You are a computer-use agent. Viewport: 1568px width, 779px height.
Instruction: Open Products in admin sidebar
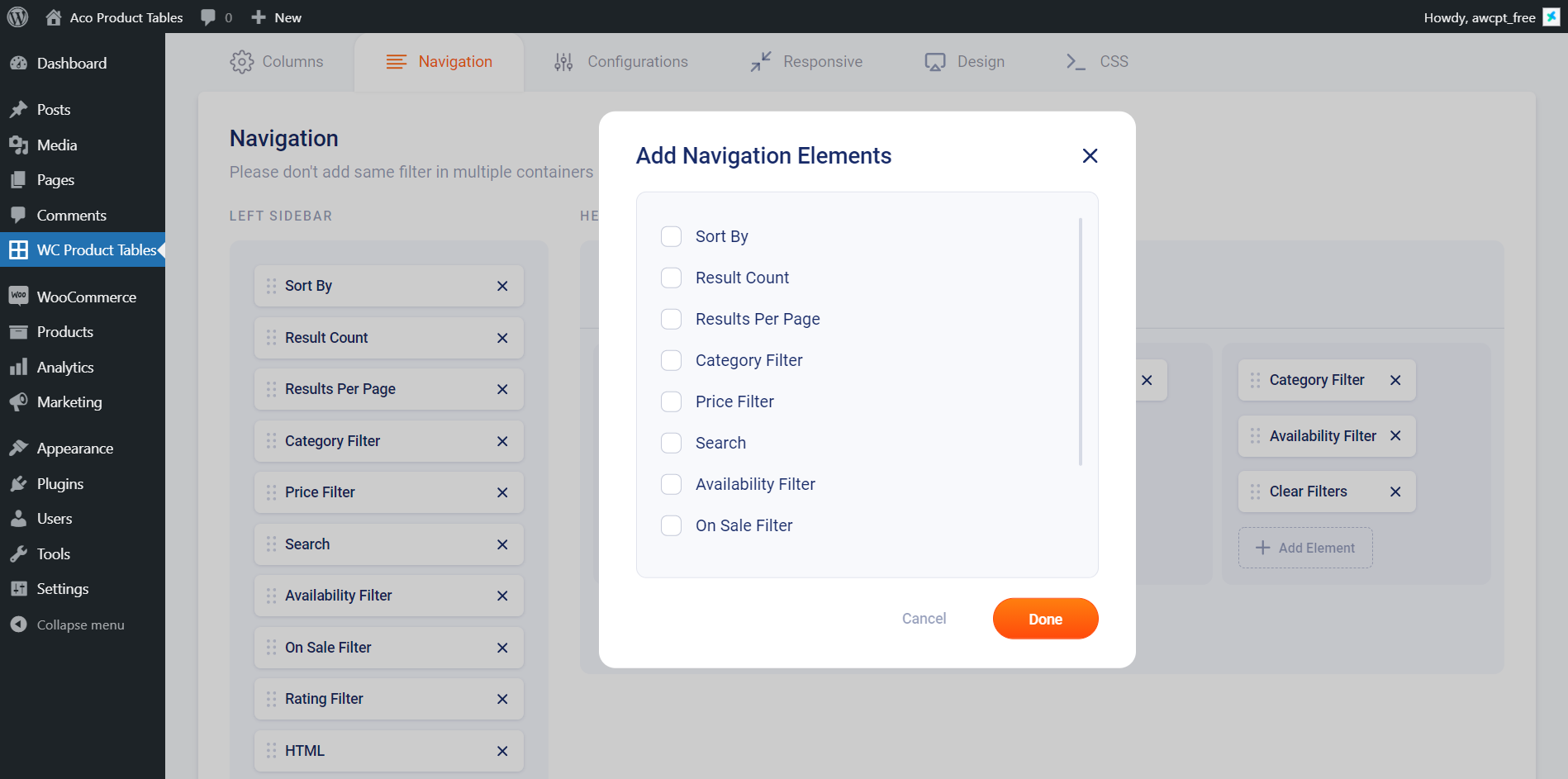point(83,332)
